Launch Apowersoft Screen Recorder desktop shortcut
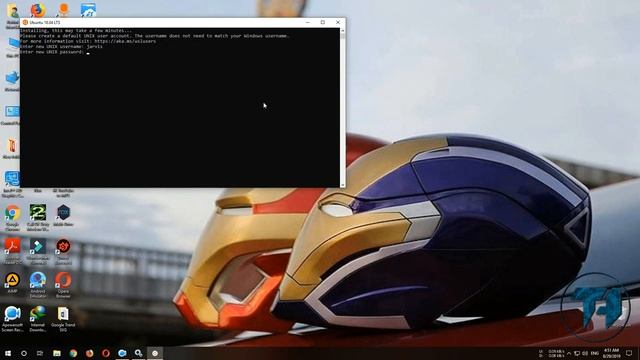The height and width of the screenshot is (360, 640). click(13, 313)
